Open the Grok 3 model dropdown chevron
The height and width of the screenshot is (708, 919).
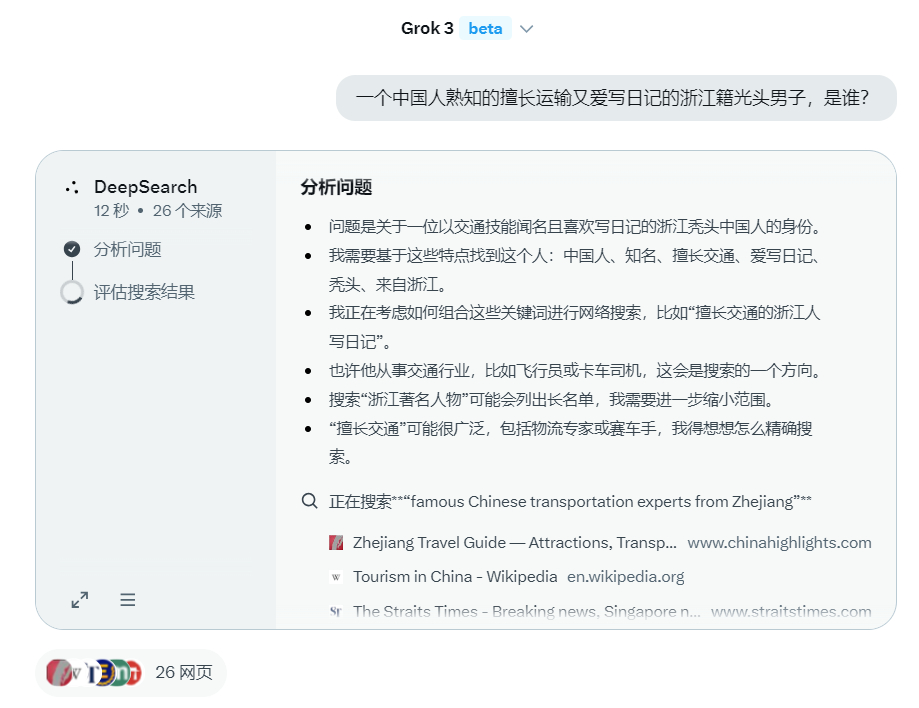526,29
